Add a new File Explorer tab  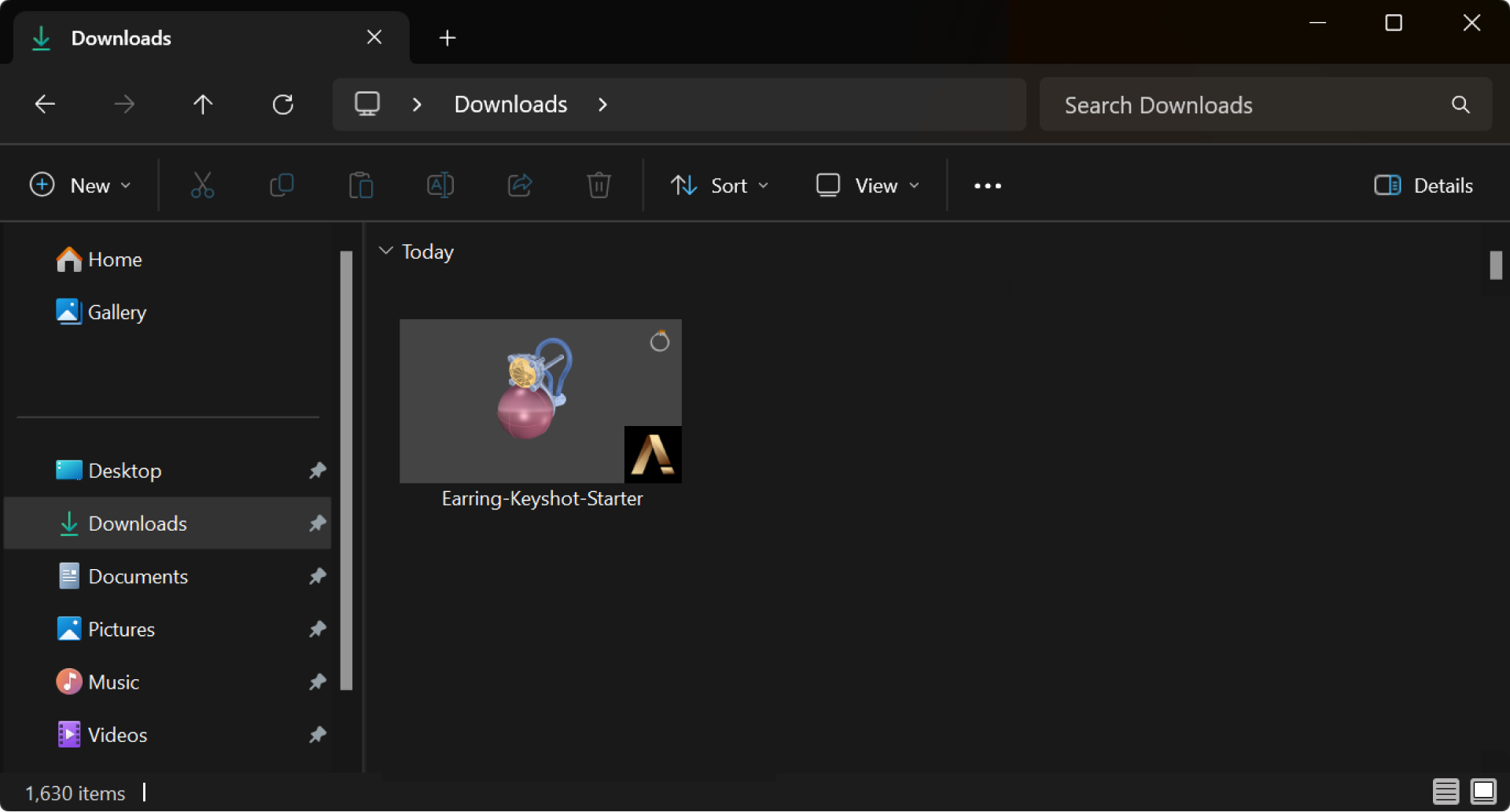pyautogui.click(x=447, y=38)
